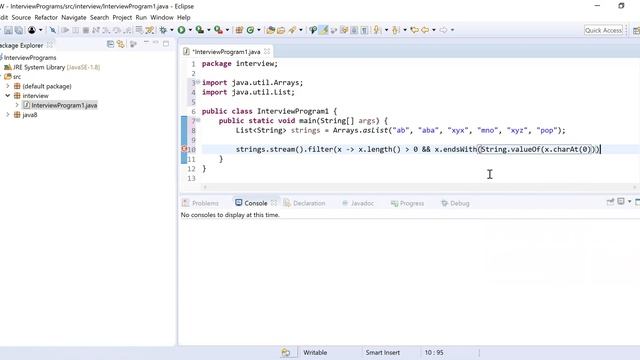Toggle Block Selection Mode icon
640x360 pixels.
[x=354, y=30]
